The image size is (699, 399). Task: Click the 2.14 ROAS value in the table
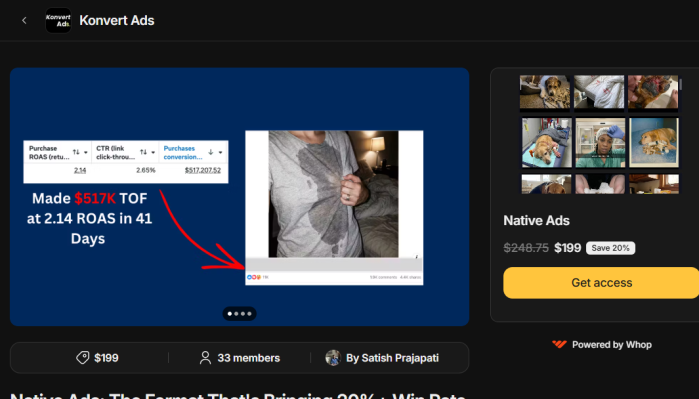[x=80, y=170]
